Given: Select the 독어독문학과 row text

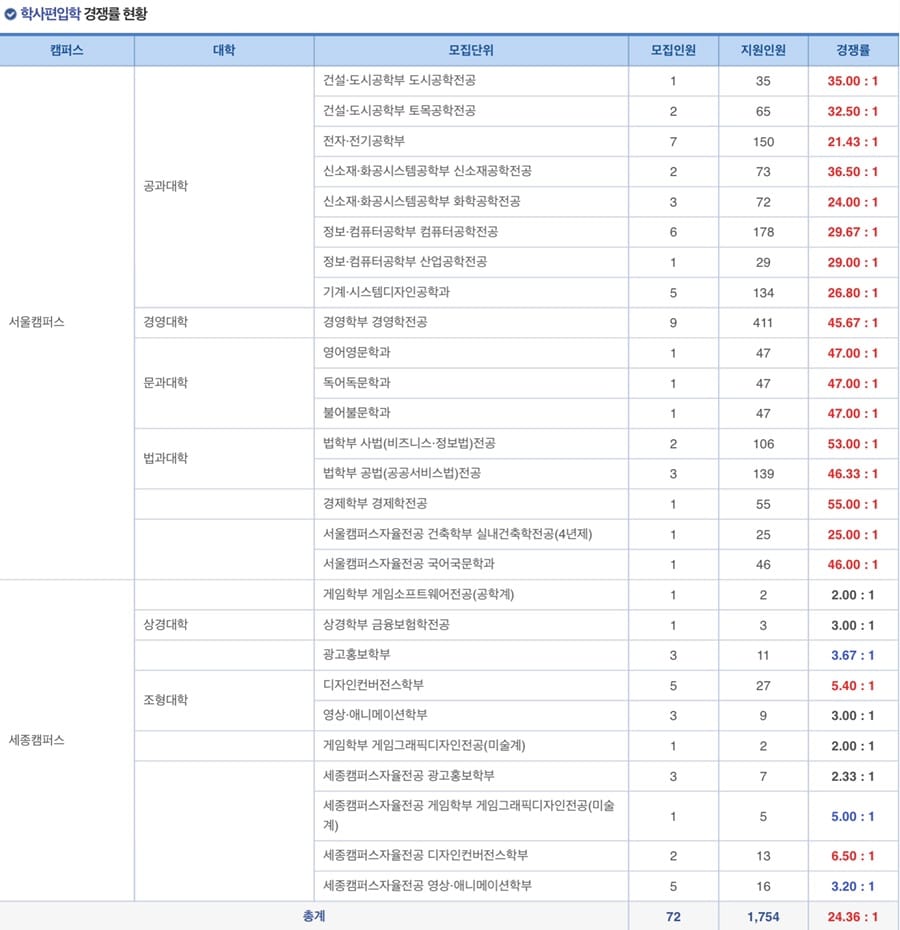Looking at the screenshot, I should [357, 383].
